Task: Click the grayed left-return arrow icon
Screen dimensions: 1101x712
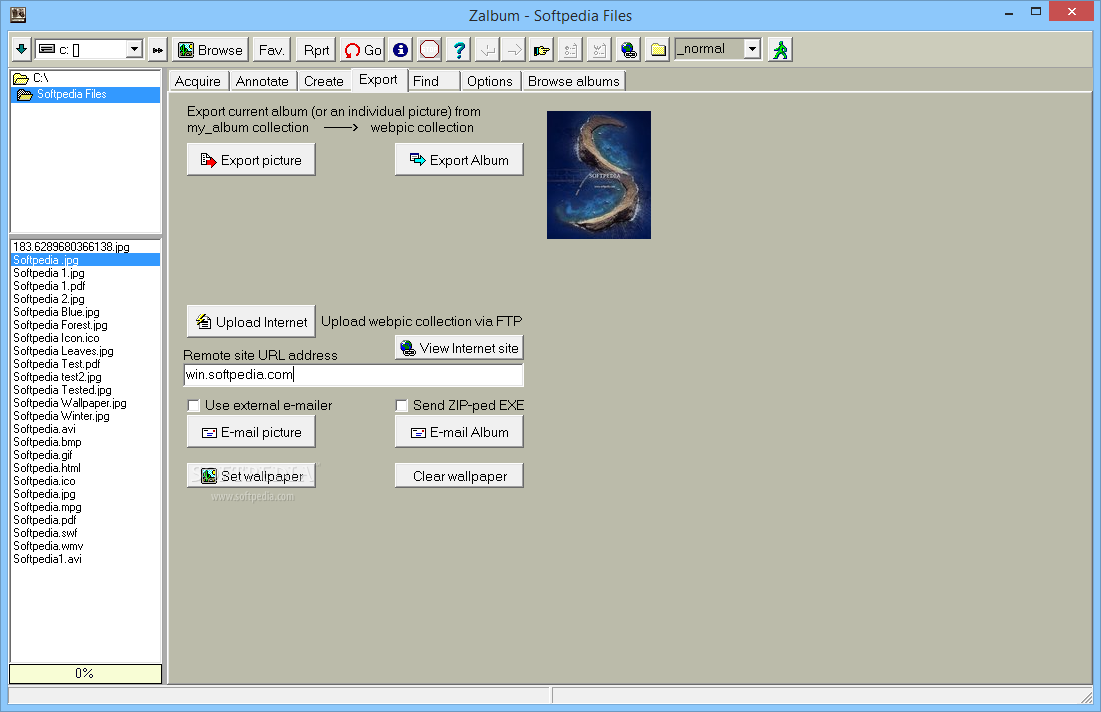Action: coord(487,50)
